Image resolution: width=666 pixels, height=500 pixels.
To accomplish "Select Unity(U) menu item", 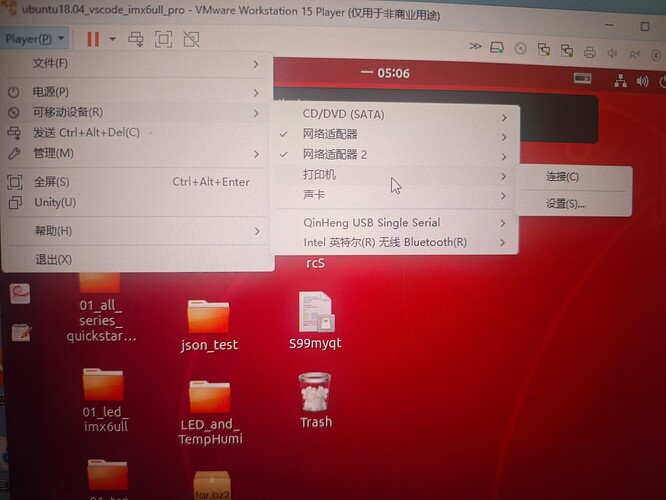I will (x=136, y=203).
